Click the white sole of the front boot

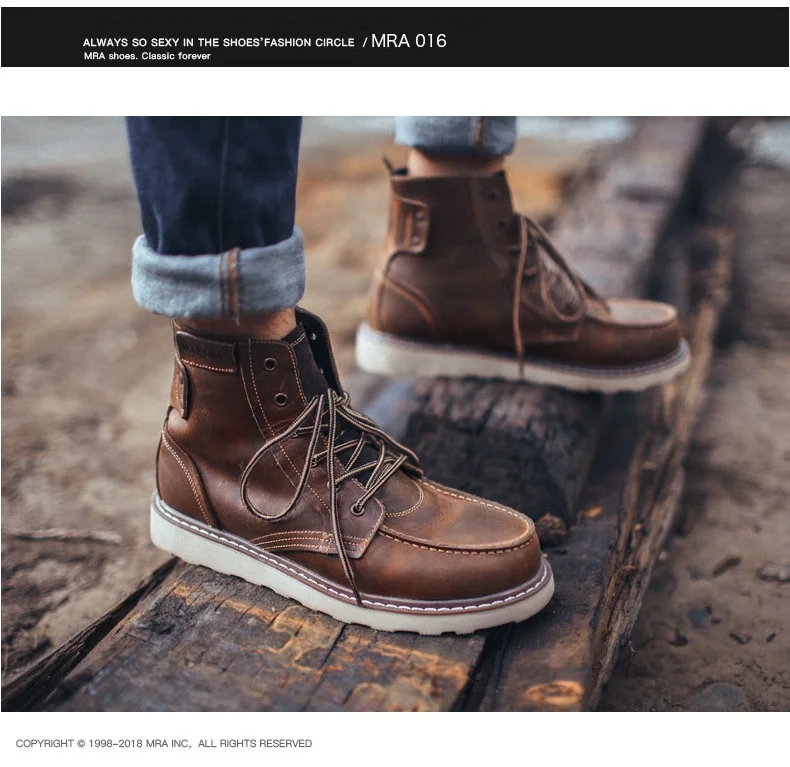348,585
